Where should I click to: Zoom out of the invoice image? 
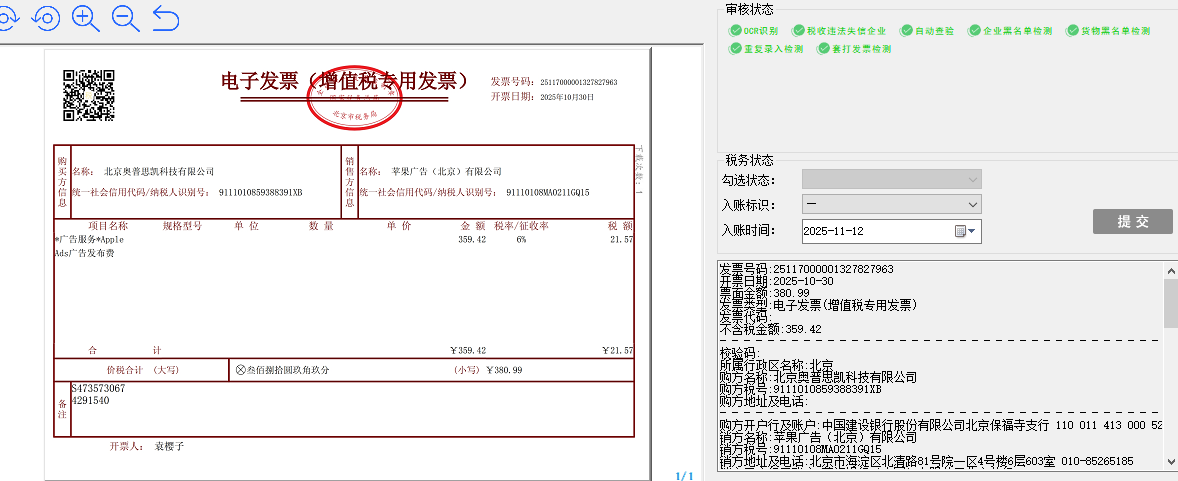tap(126, 18)
